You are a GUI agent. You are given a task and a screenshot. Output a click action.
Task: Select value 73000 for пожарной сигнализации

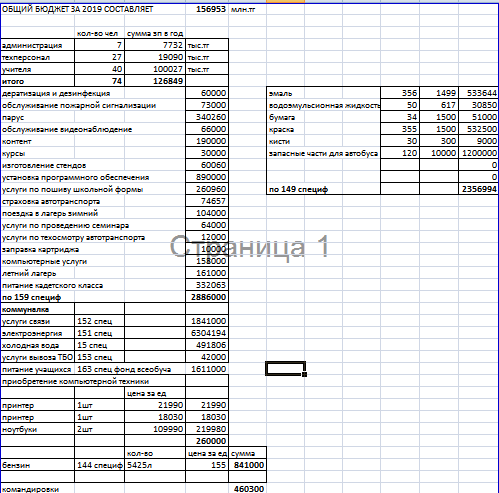(207, 105)
